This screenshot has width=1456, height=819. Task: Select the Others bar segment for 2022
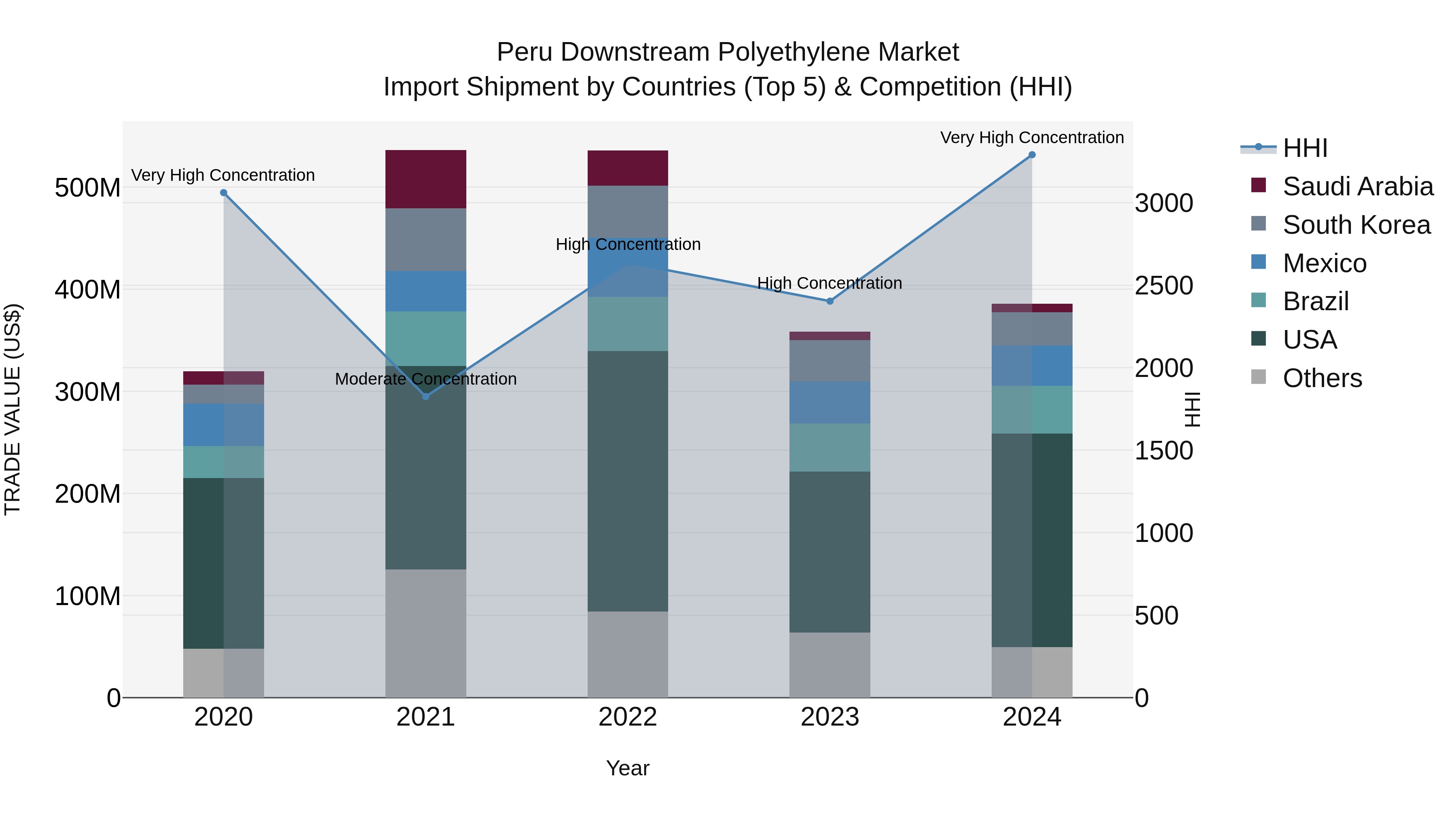tap(628, 654)
